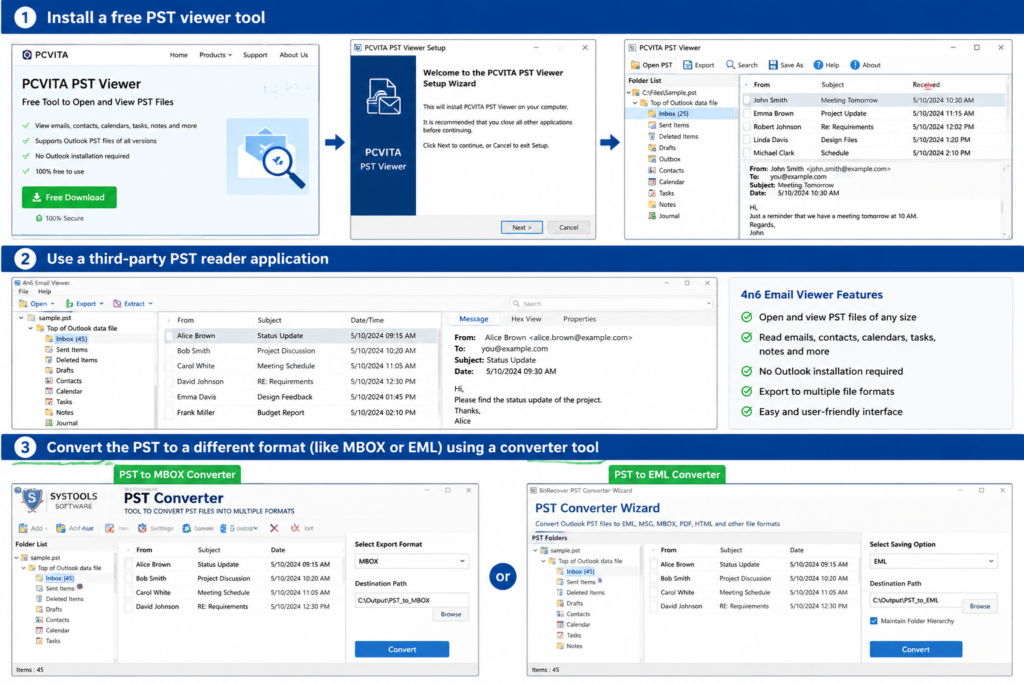
Task: Open the Extract dropdown arrow in 4n6 Email Viewer
Action: pyautogui.click(x=150, y=304)
